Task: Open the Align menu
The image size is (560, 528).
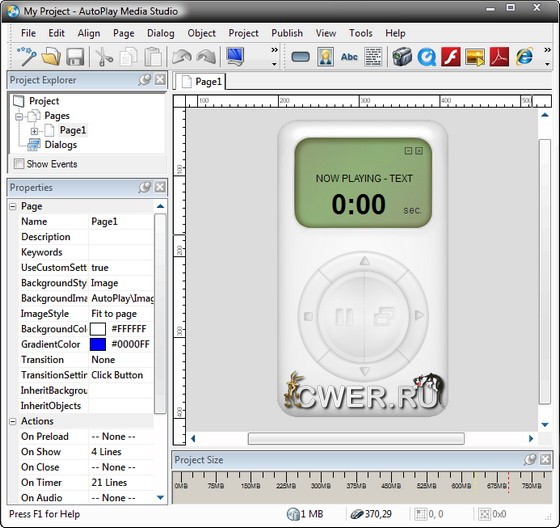Action: (x=89, y=33)
